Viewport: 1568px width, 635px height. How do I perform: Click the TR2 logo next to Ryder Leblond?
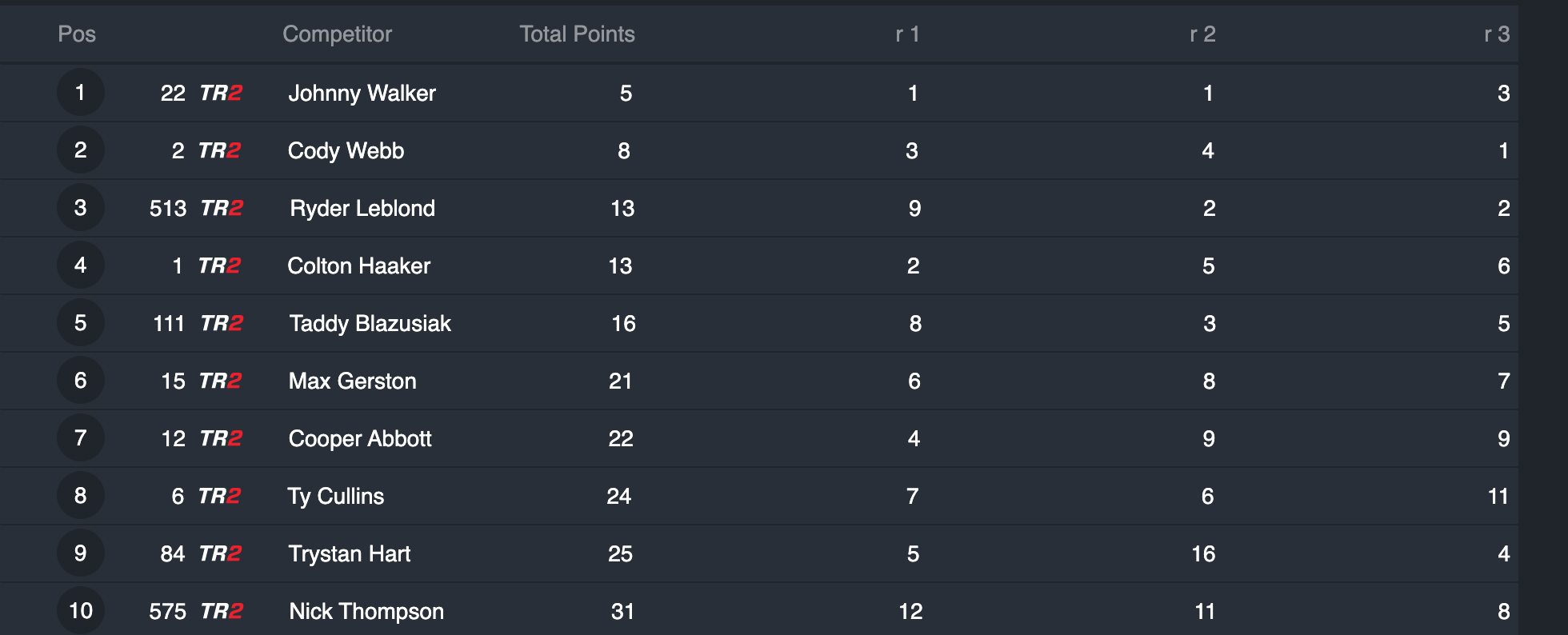pos(222,209)
